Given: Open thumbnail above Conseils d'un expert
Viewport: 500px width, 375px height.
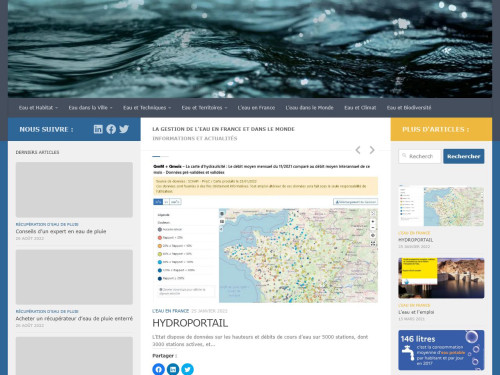Looking at the screenshot, I should tap(74, 190).
